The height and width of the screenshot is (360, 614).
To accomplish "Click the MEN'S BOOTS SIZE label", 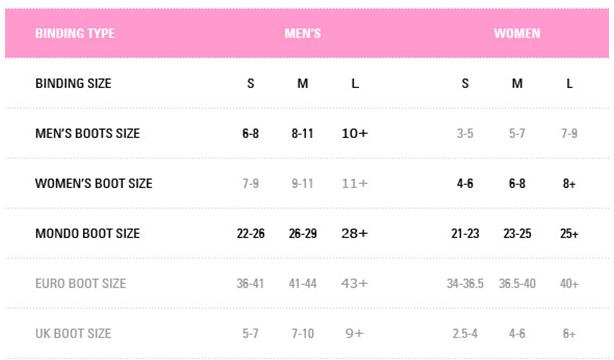I will pos(87,134).
